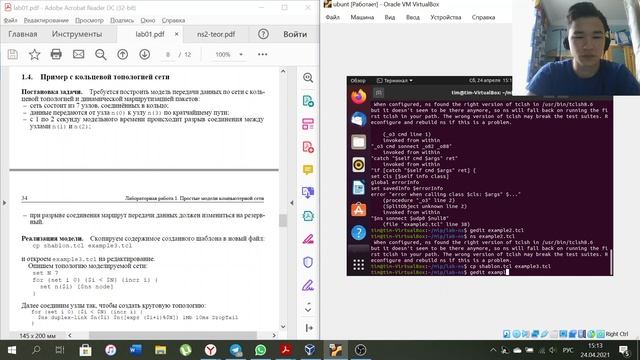
Task: Open Rhythmbox in the Ubuntu dock
Action: [359, 165]
